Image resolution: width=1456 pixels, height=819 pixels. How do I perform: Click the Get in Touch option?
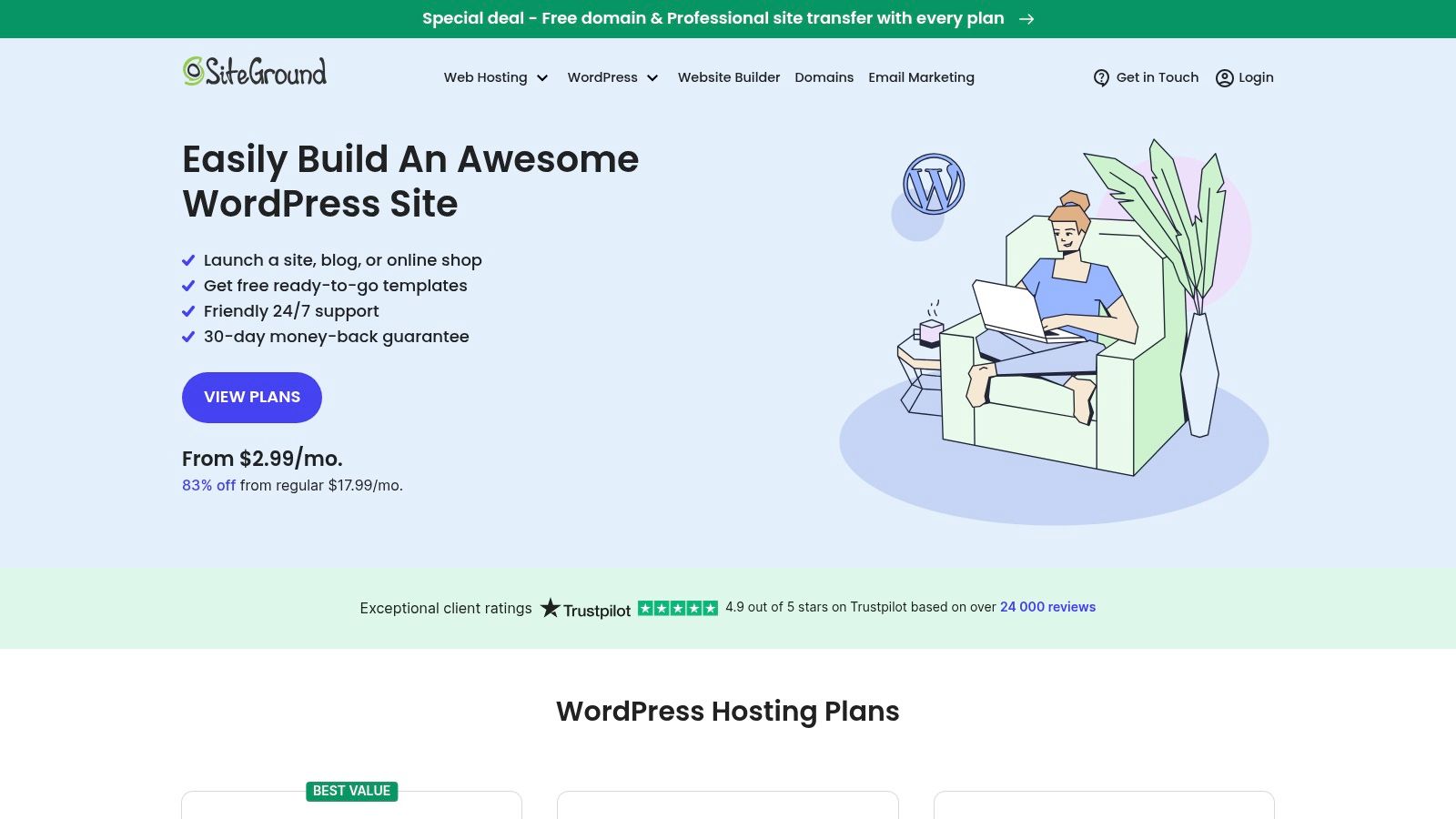1157,77
